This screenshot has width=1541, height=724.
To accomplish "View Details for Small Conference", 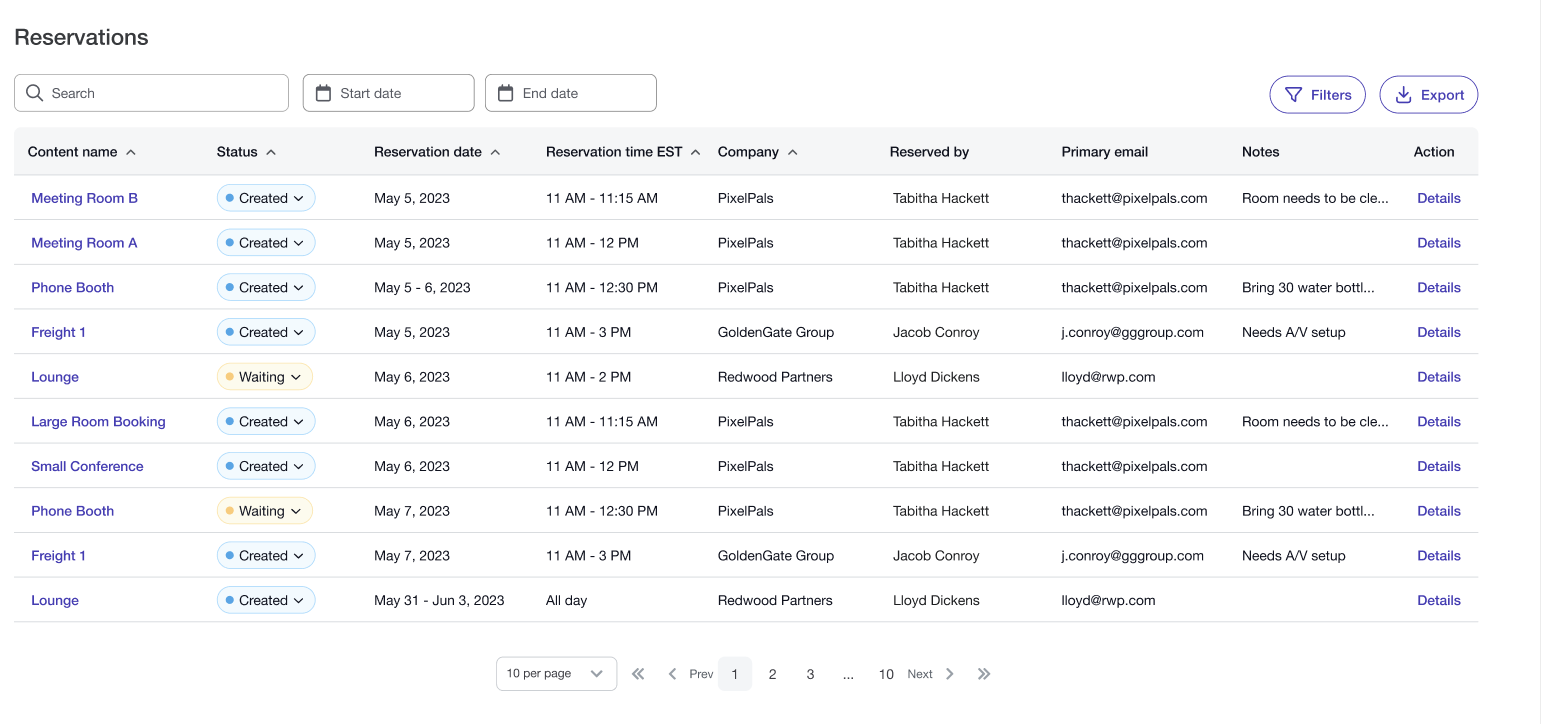I will [1439, 466].
